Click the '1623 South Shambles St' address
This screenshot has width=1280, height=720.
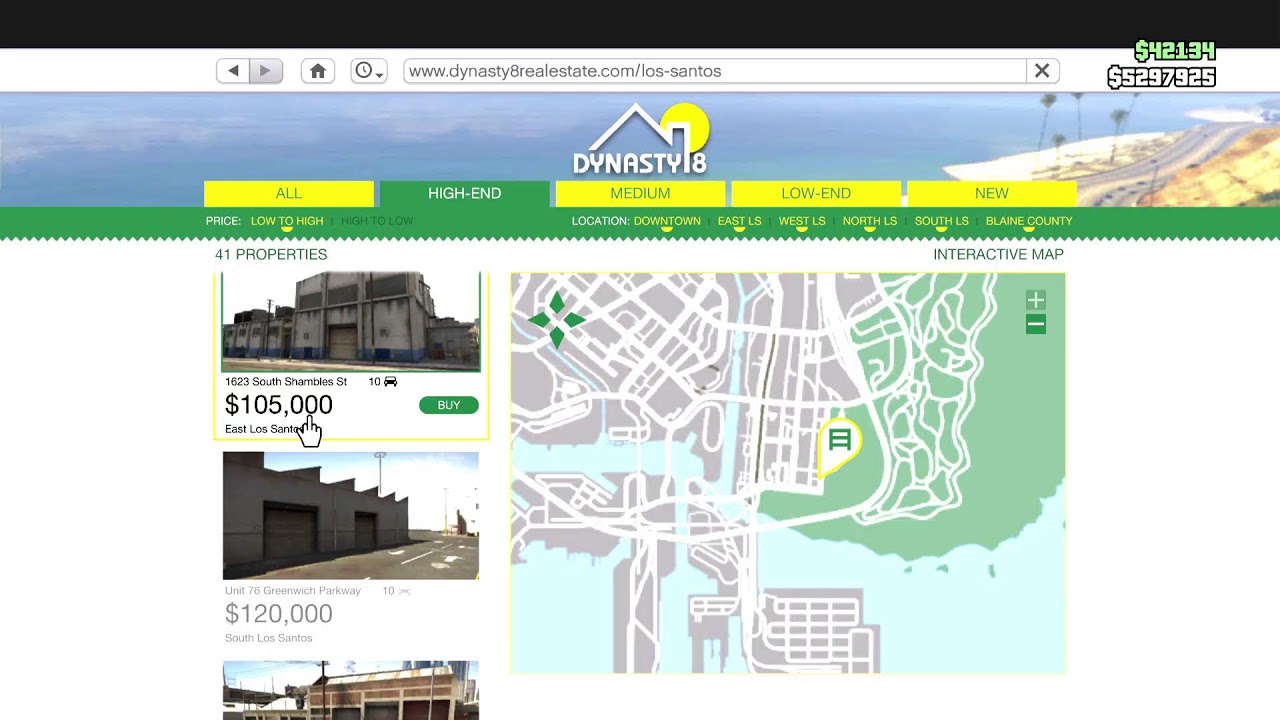tap(286, 382)
